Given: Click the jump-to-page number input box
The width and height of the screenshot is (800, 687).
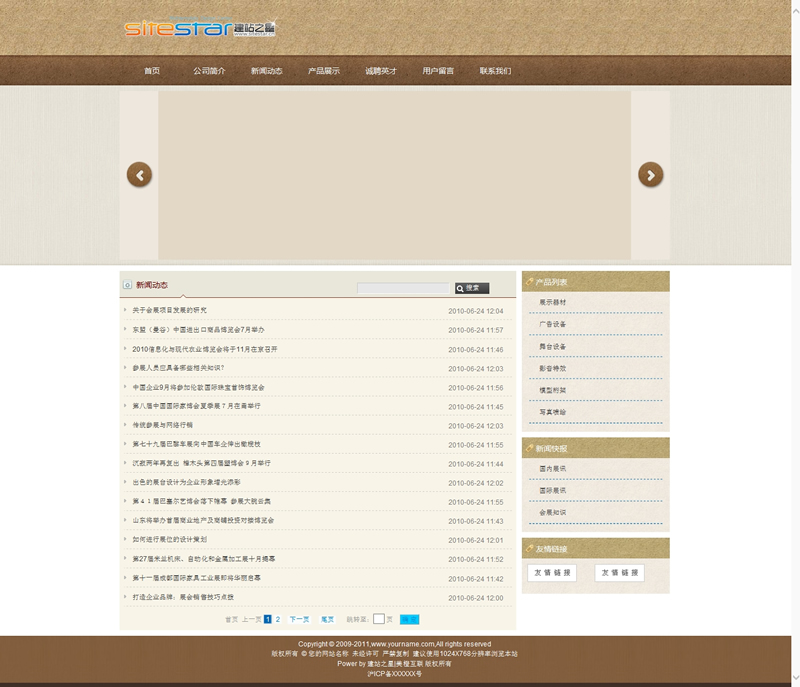Looking at the screenshot, I should point(379,619).
